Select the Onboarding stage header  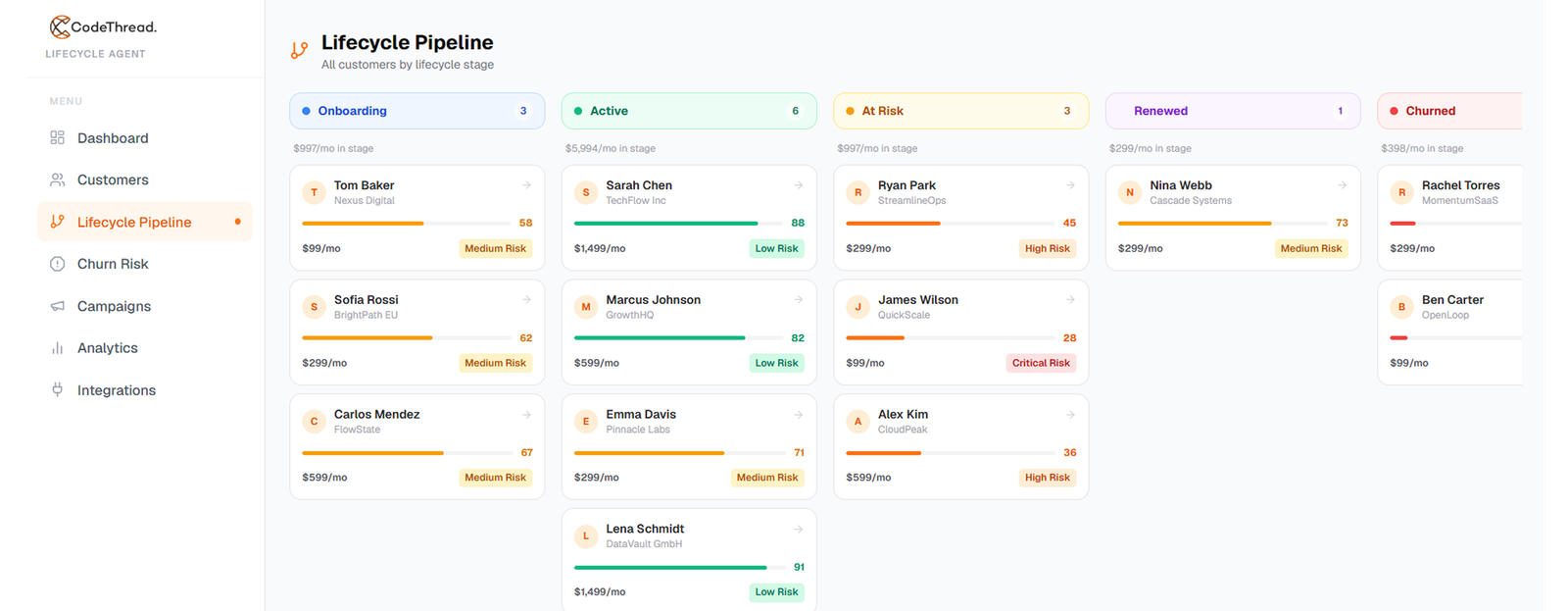(x=417, y=111)
